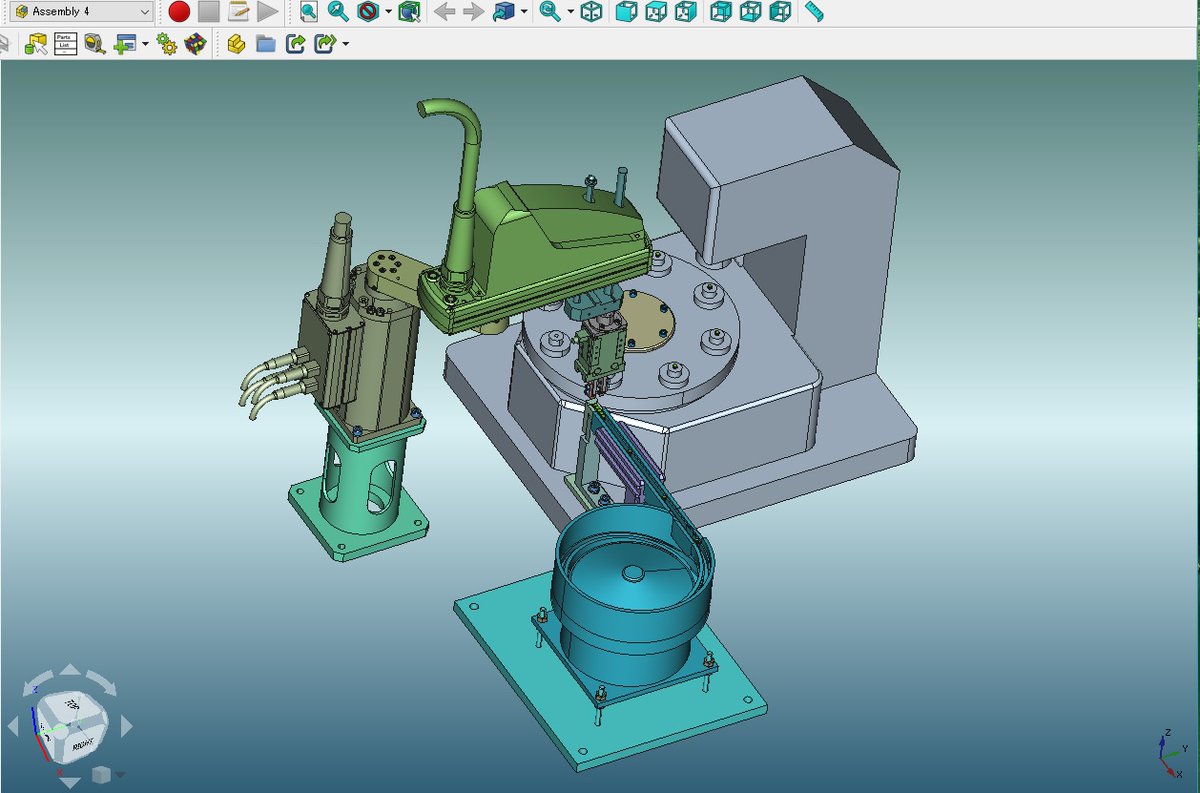Open the Assembly 4 configuration dropdown
Viewport: 1200px width, 793px height.
pos(82,12)
